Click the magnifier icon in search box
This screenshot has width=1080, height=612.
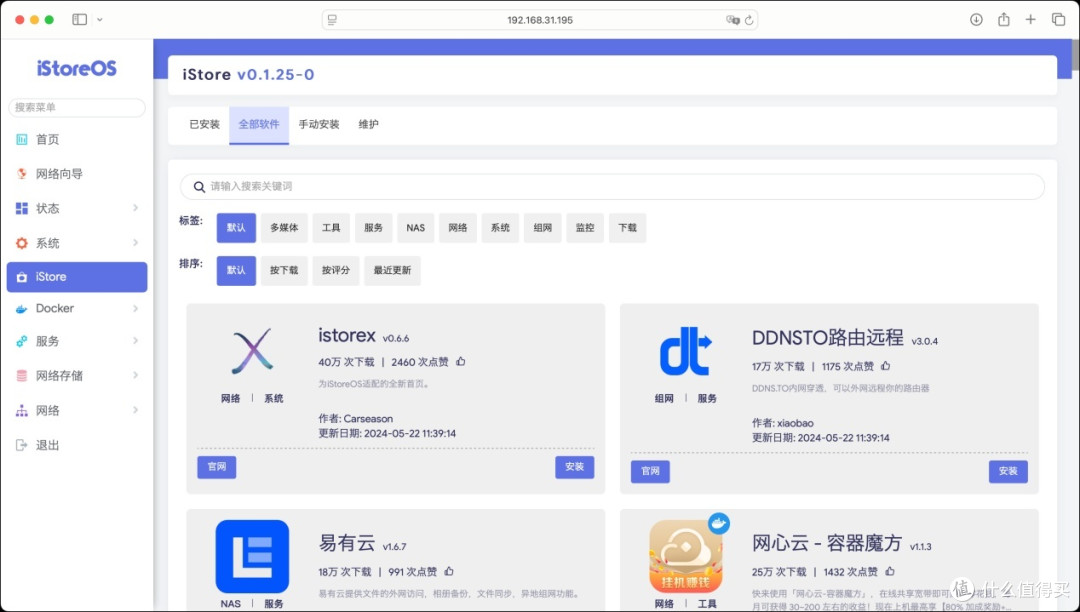[199, 187]
